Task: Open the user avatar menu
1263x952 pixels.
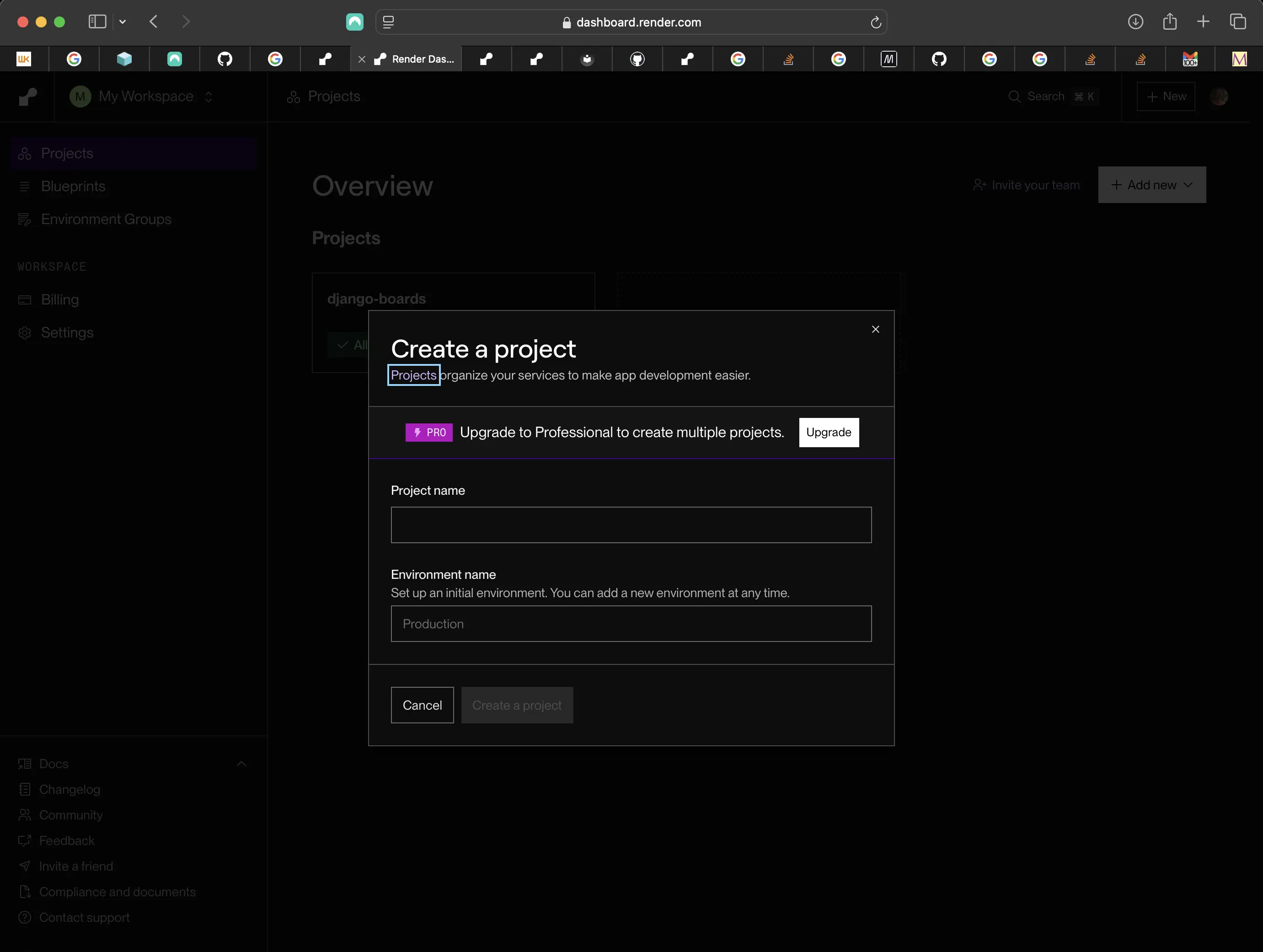Action: [1219, 96]
